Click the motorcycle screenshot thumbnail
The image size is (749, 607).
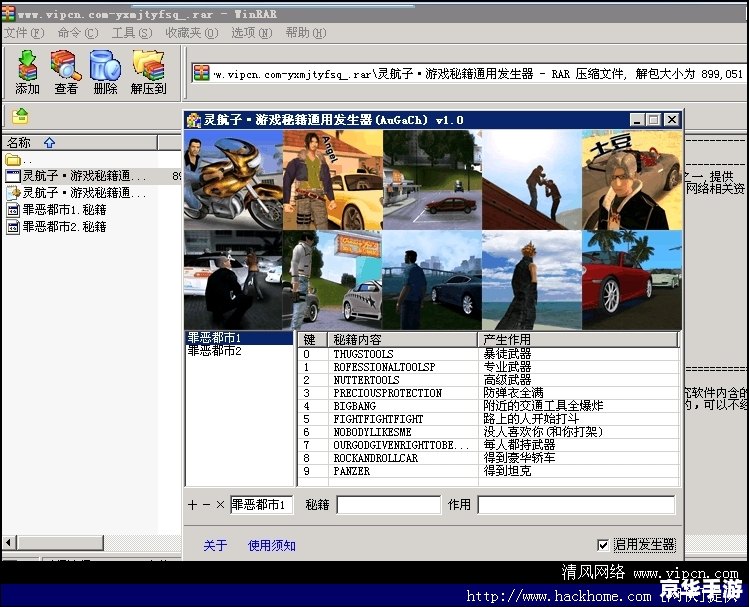click(x=234, y=180)
